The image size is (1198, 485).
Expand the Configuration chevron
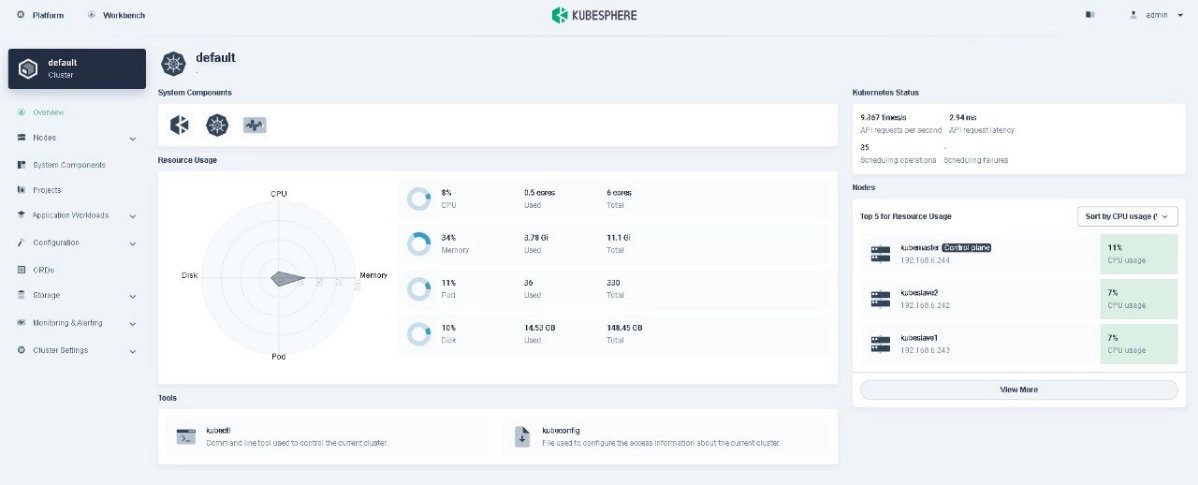133,244
